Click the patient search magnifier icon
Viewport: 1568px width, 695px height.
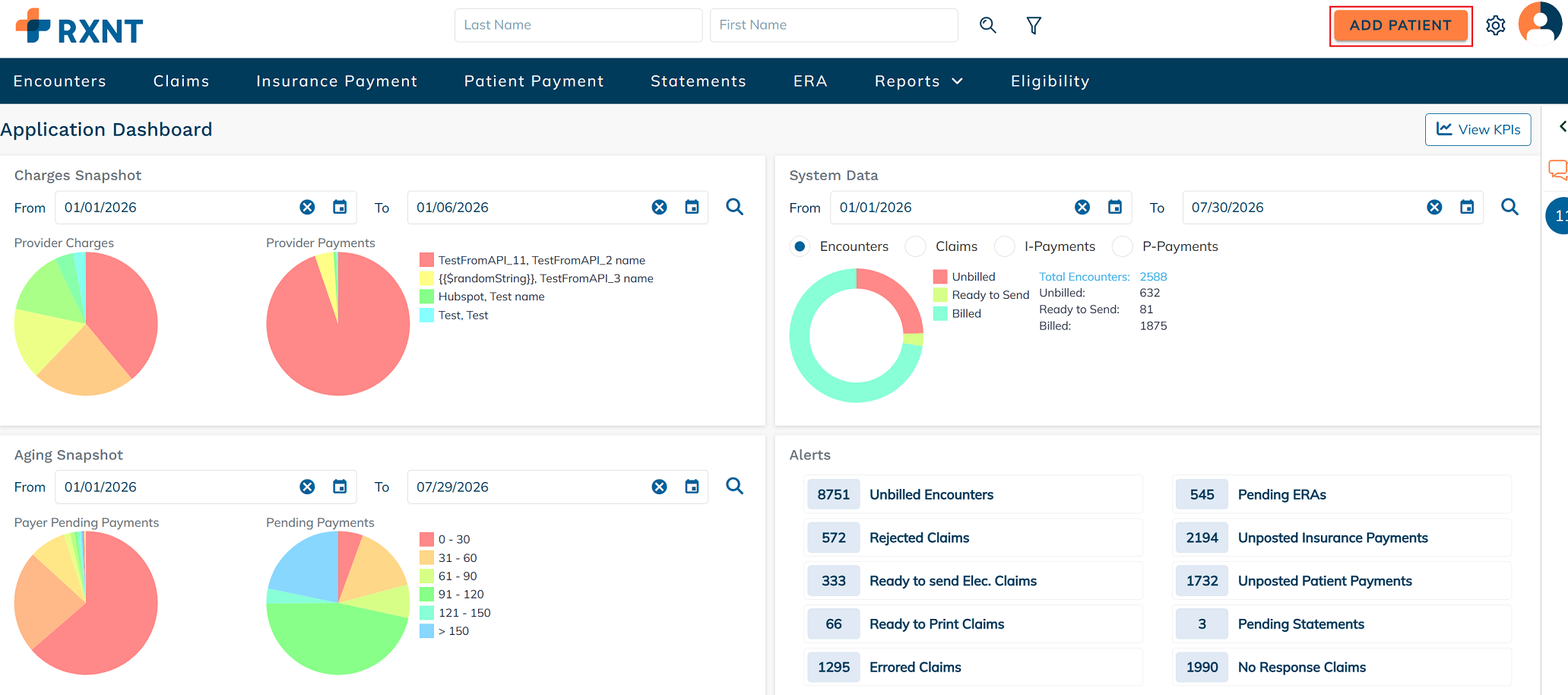(988, 25)
